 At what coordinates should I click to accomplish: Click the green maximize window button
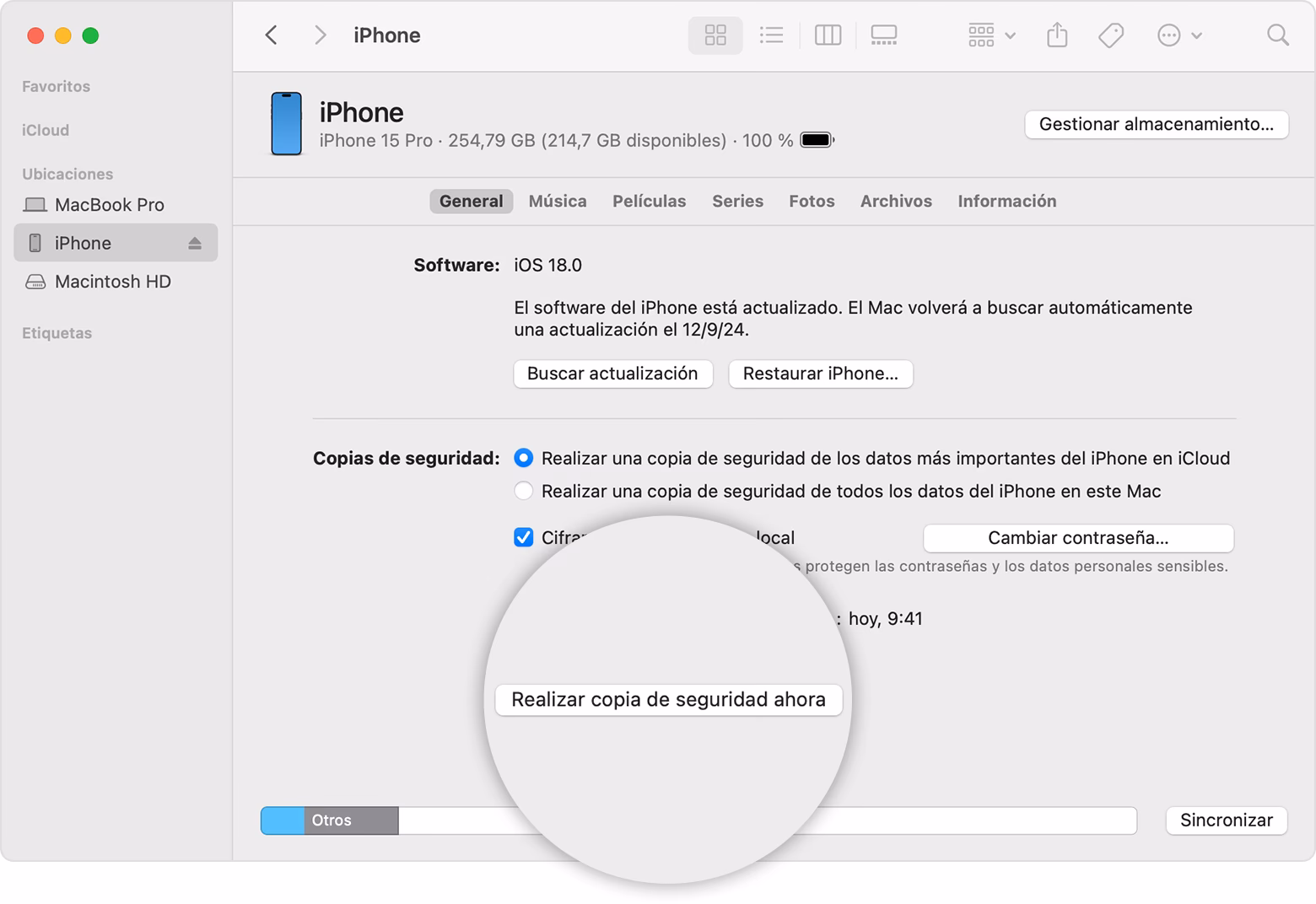click(90, 35)
